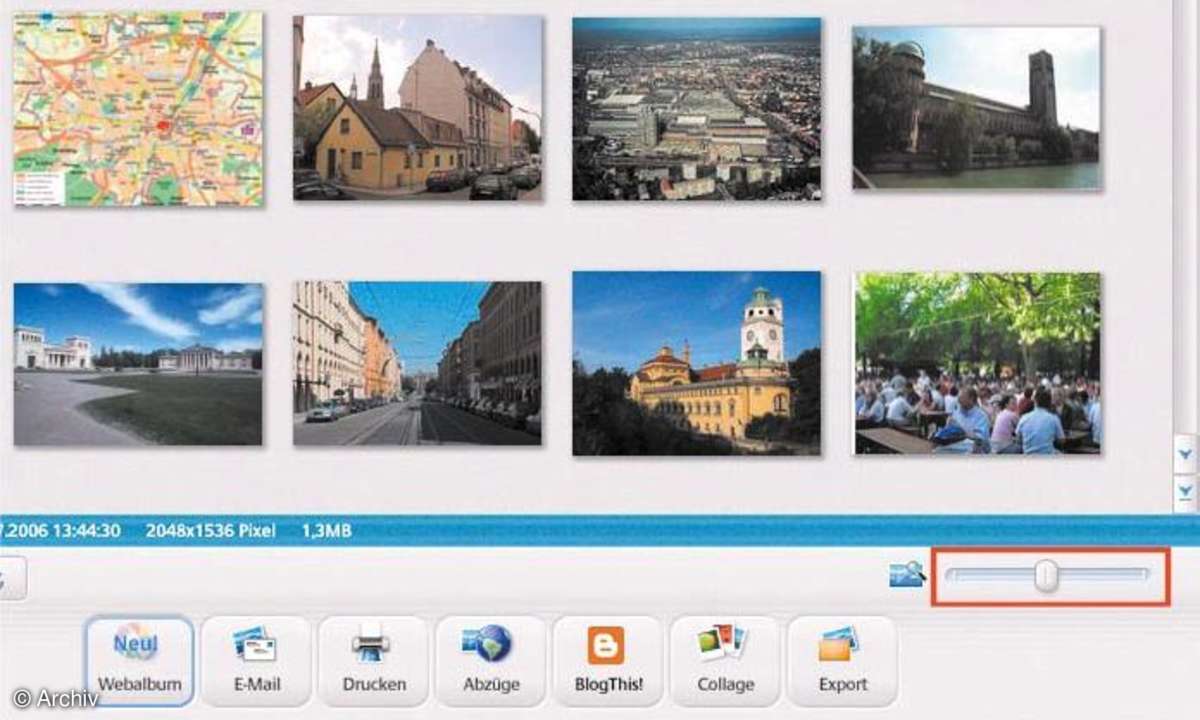
Task: Create a Collage from selected photos
Action: [725, 661]
